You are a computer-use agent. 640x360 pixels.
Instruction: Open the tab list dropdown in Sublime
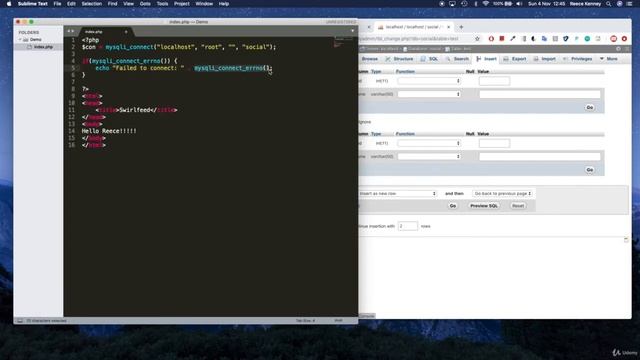352,31
